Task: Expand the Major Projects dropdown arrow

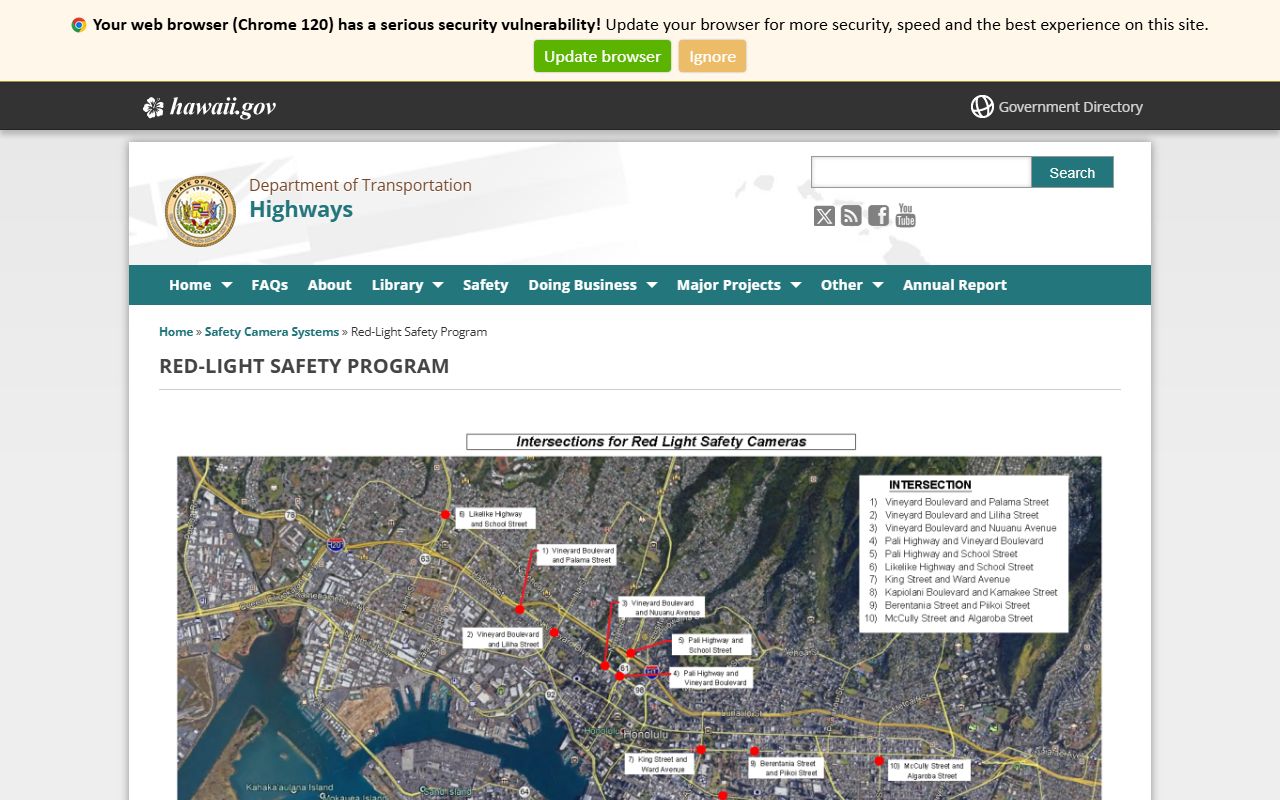Action: [x=796, y=285]
